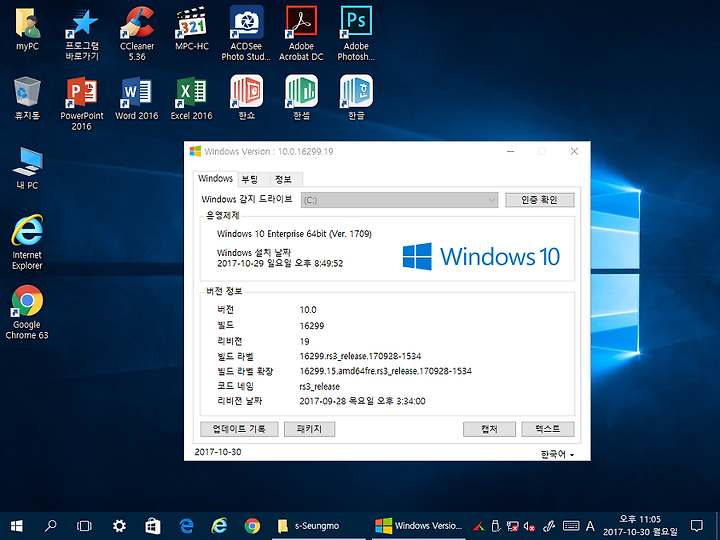
Task: Select the Excel 2016 desktop icon
Action: (191, 98)
